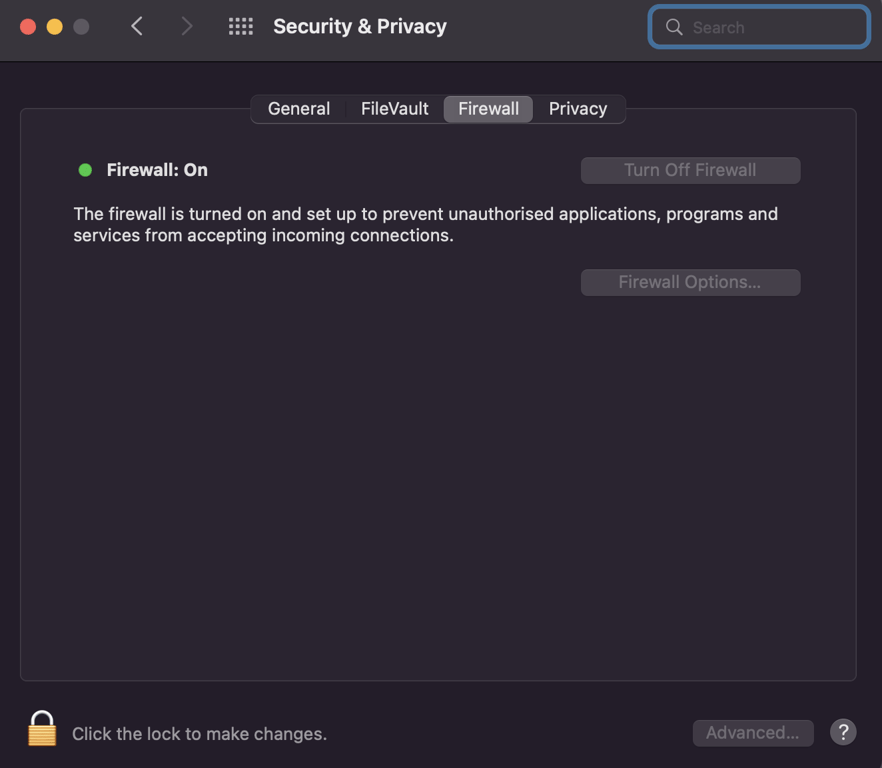The height and width of the screenshot is (768, 882).
Task: Click the yellow minimize traffic light
Action: point(54,26)
